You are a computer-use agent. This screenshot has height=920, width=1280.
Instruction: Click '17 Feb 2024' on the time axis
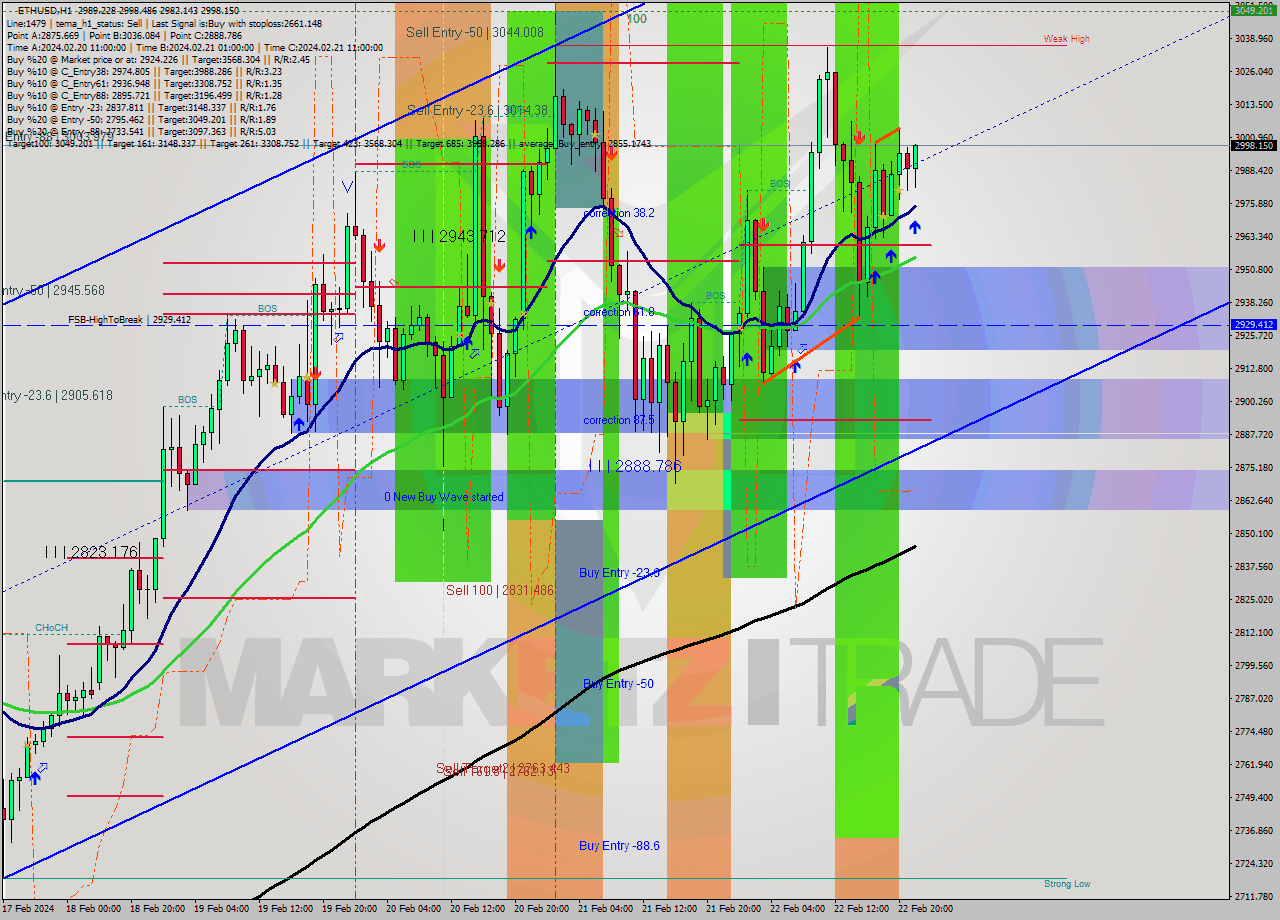coord(27,909)
